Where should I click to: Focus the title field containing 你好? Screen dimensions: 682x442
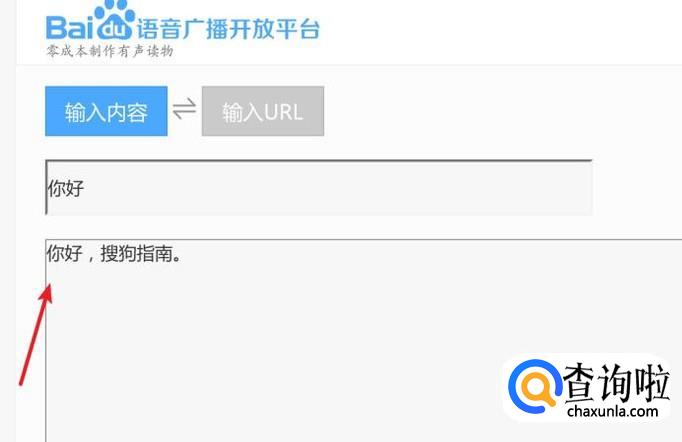pyautogui.click(x=319, y=188)
